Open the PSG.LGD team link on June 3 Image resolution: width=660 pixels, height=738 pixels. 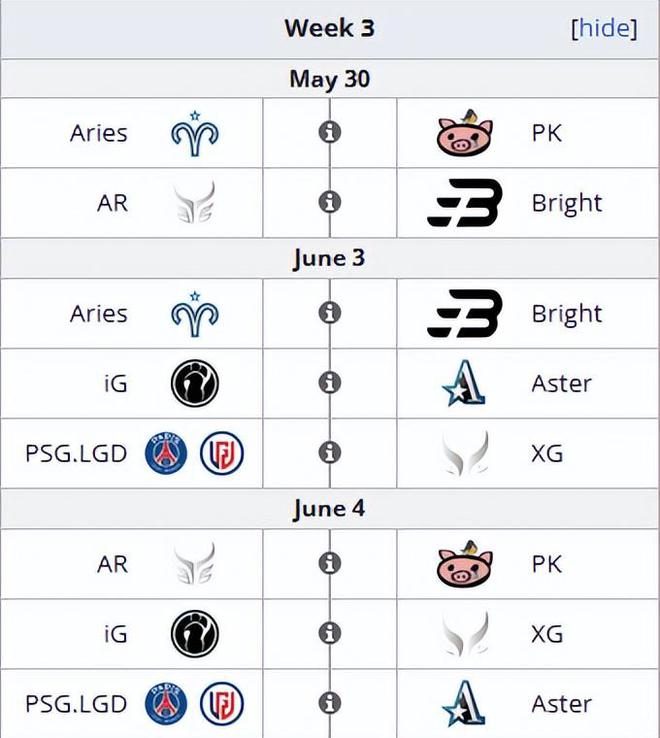[76, 453]
